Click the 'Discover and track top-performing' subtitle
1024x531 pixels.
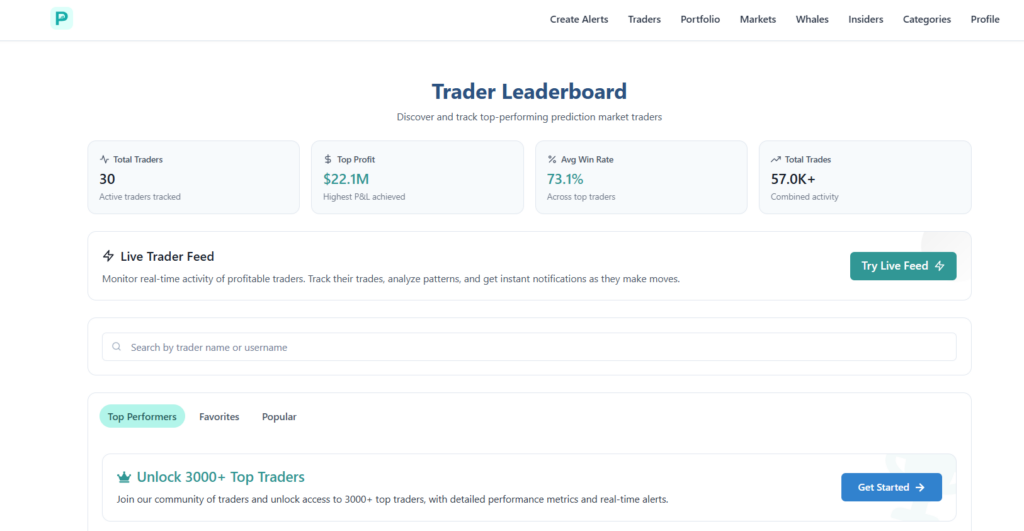(529, 117)
